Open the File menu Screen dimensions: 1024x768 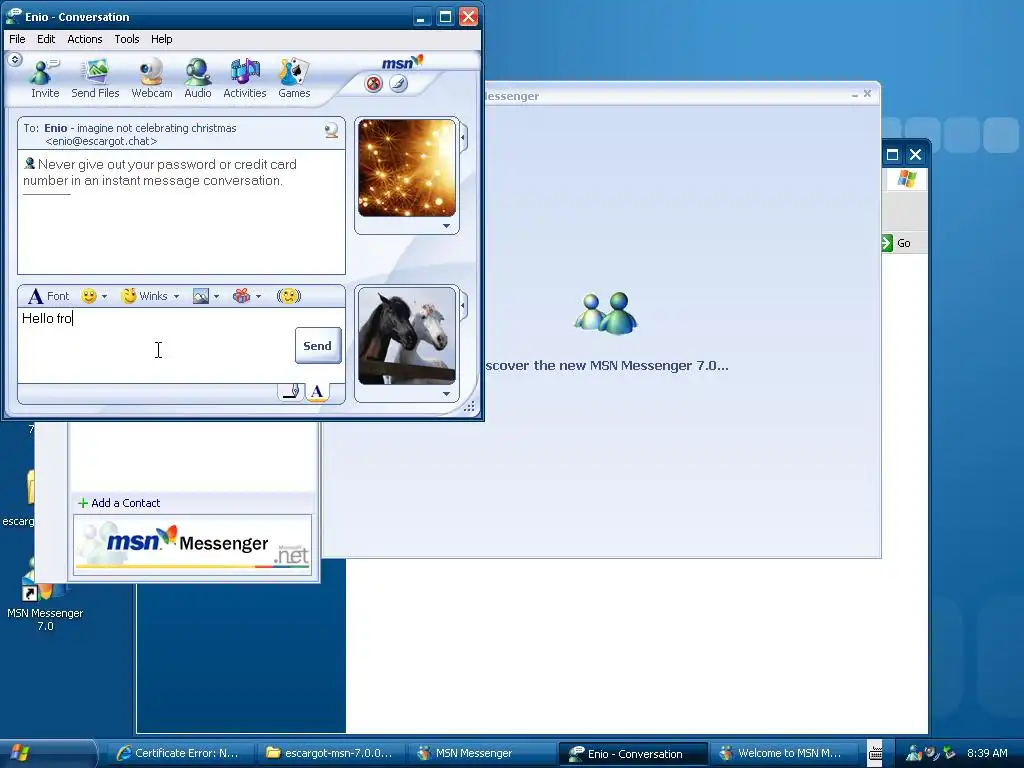pyautogui.click(x=17, y=39)
